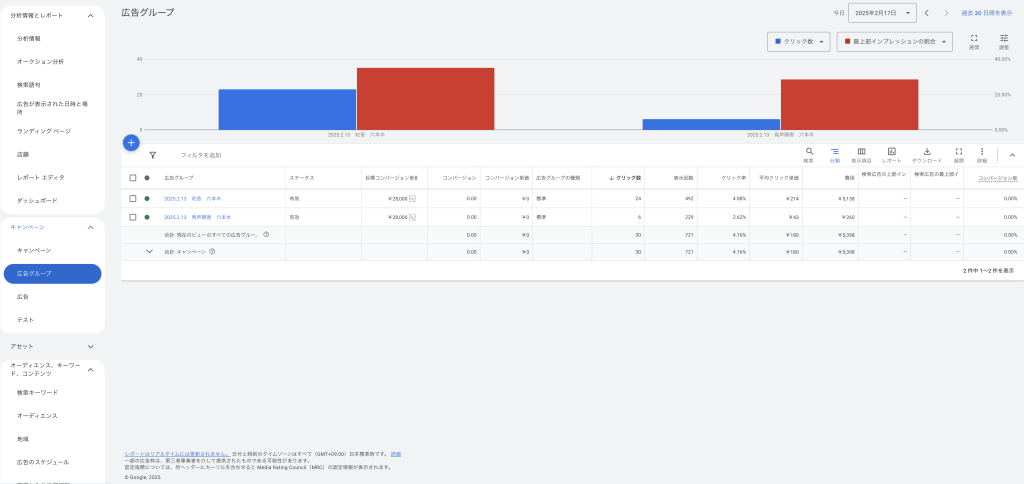This screenshot has height=484, width=1024.
Task: Open the 分類 segment icon
Action: [x=834, y=152]
